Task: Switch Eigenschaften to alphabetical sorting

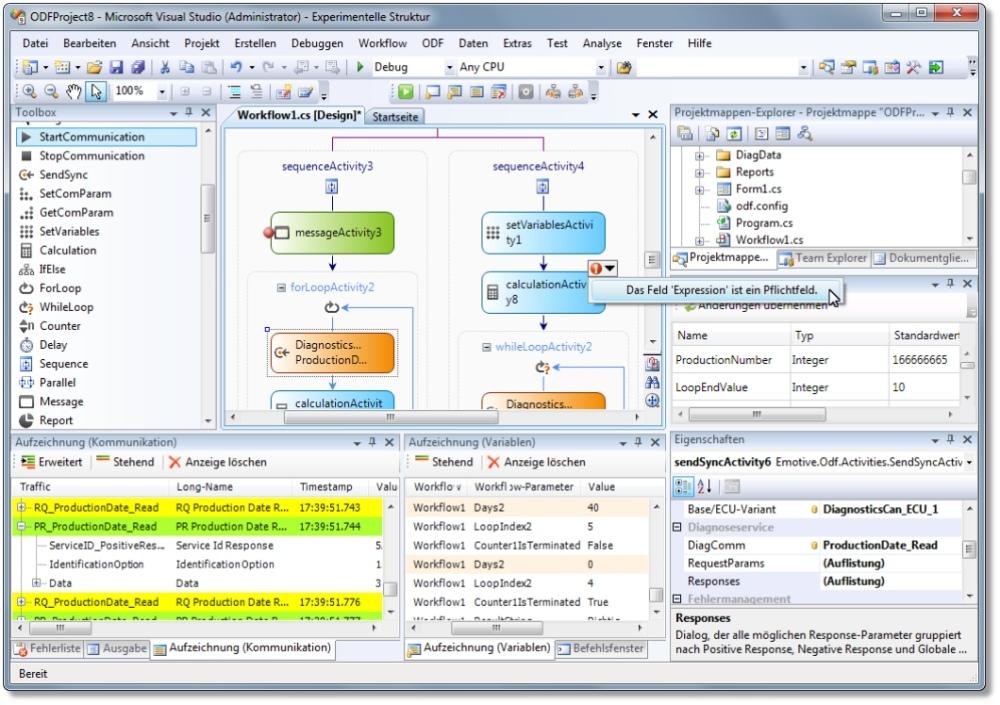Action: (704, 487)
